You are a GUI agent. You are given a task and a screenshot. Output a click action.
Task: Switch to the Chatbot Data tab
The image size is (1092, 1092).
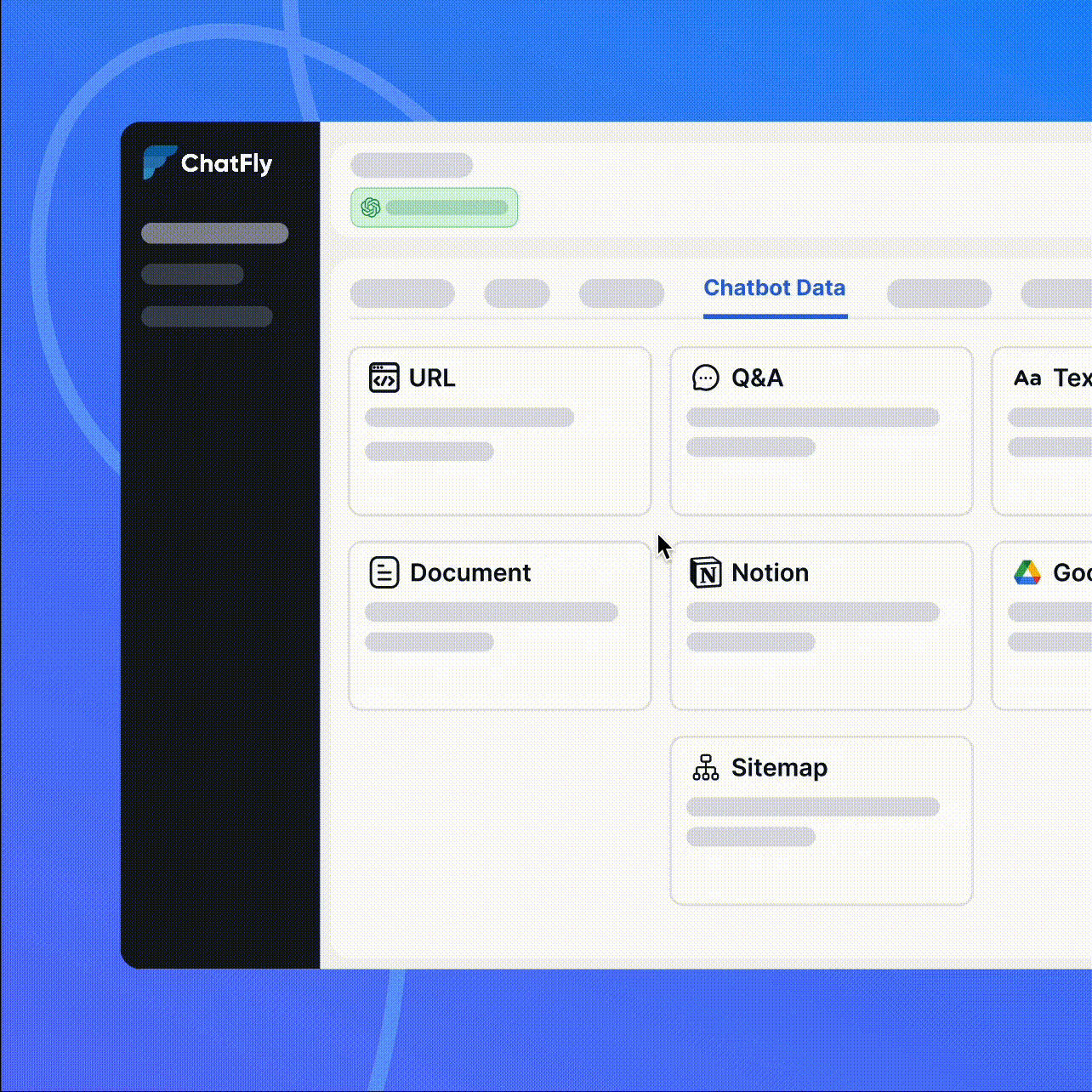[x=774, y=288]
